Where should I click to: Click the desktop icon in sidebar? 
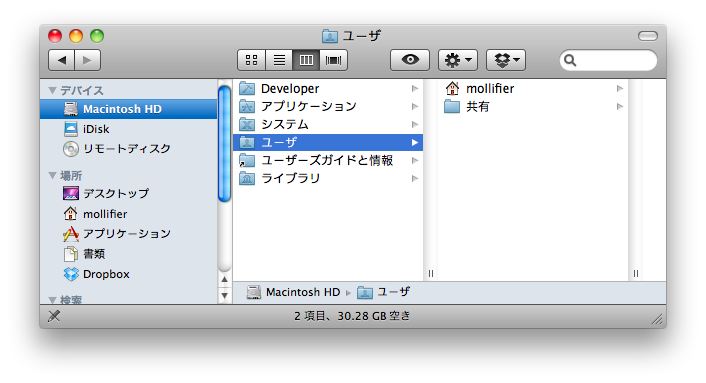(x=71, y=194)
